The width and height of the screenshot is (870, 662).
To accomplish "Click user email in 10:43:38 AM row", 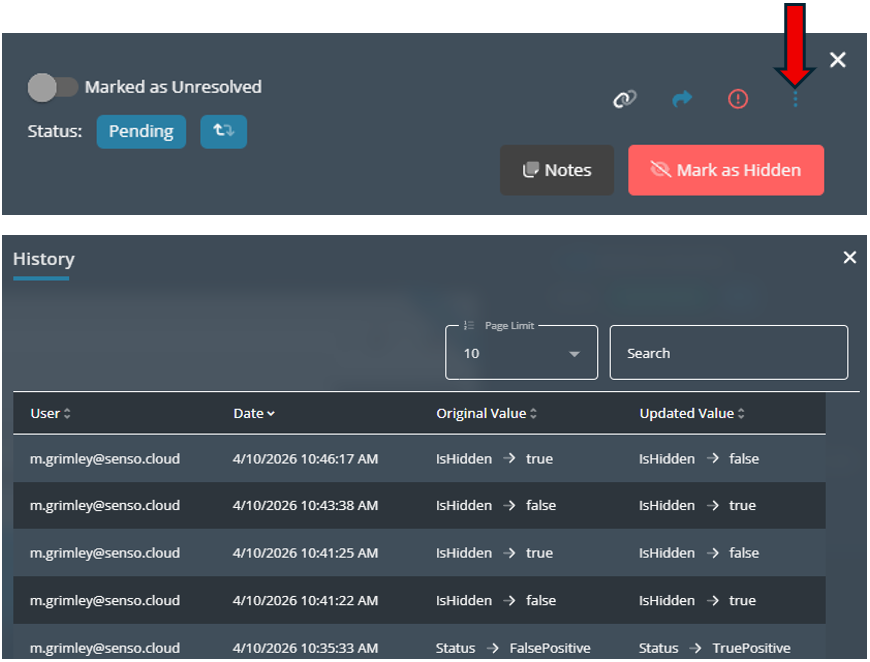I will click(105, 506).
